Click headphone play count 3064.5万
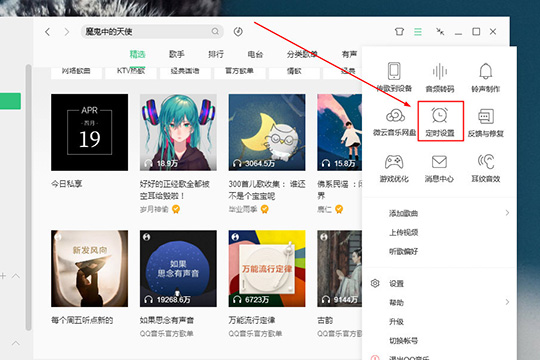Viewport: 540px width, 360px height. [254, 163]
